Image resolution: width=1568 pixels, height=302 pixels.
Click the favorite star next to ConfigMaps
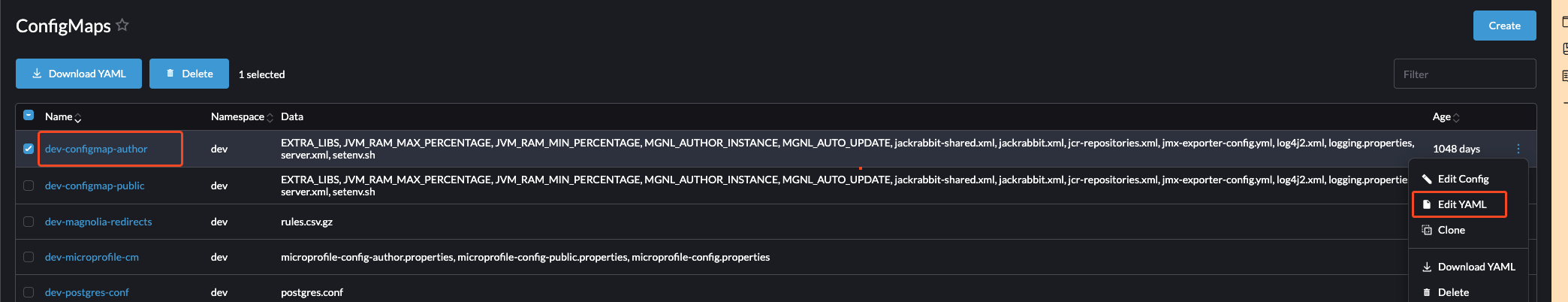coord(122,25)
